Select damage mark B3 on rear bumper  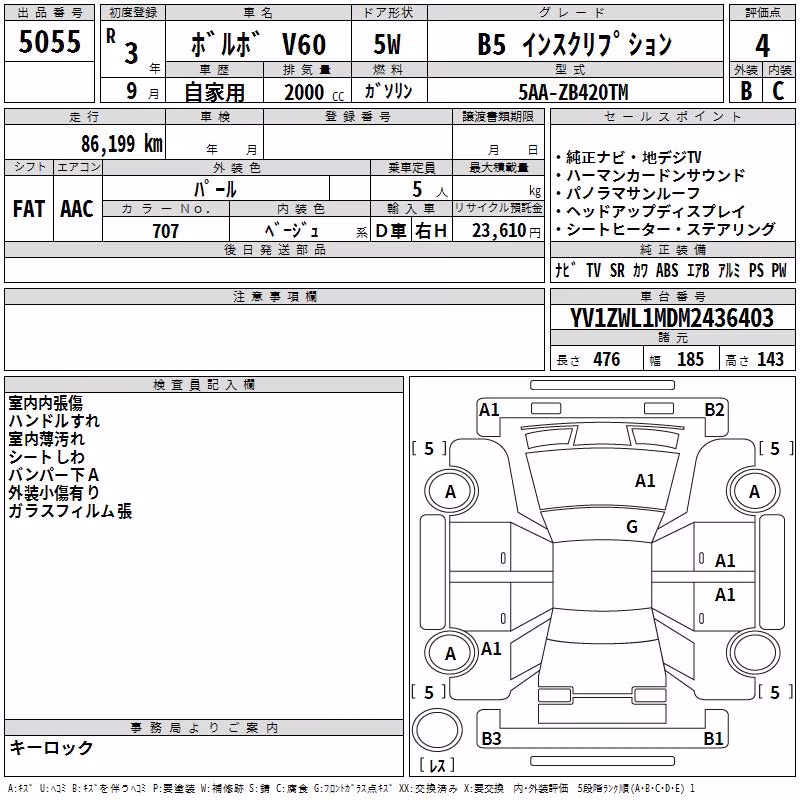coord(491,738)
